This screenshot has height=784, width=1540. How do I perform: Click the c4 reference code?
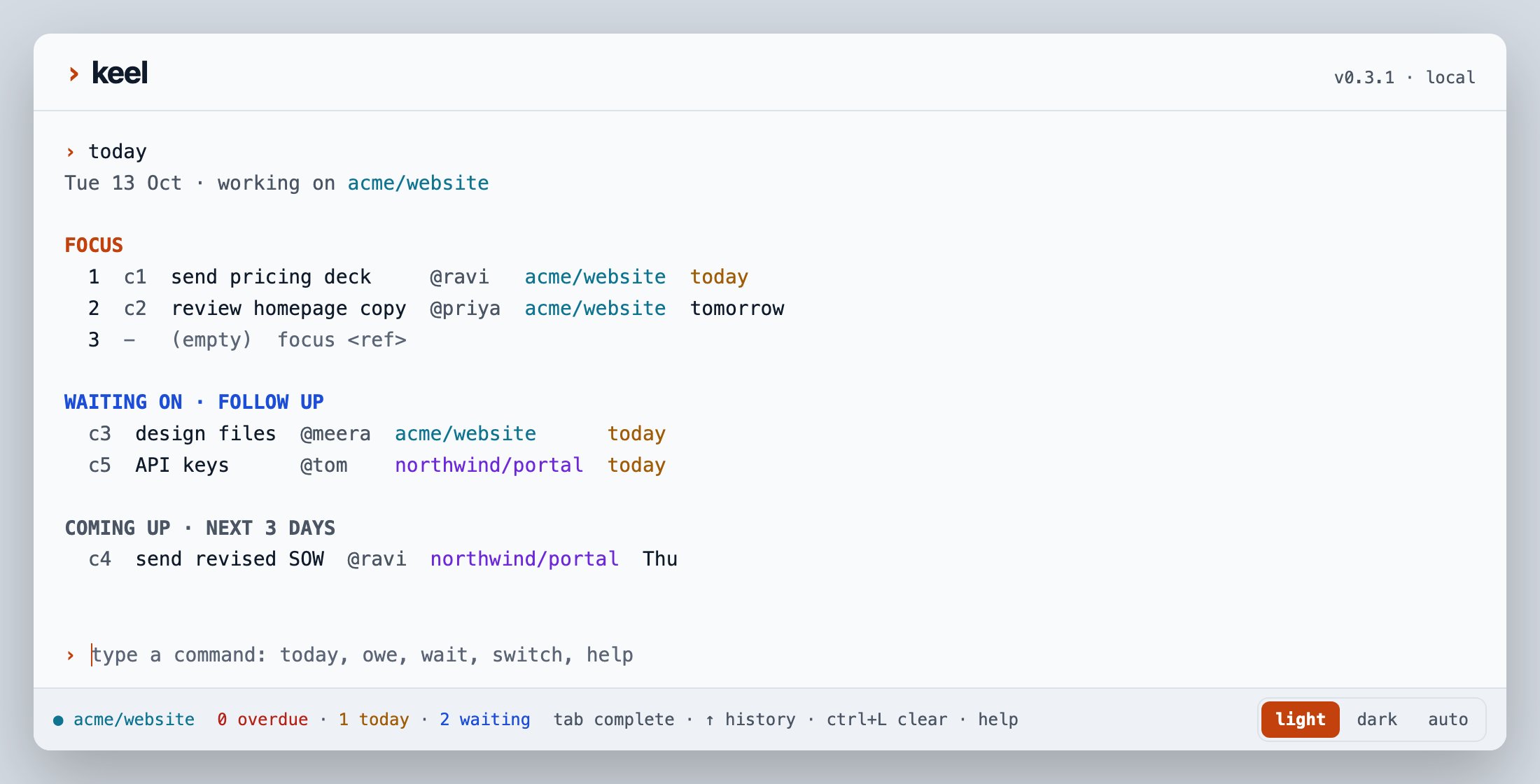coord(99,559)
